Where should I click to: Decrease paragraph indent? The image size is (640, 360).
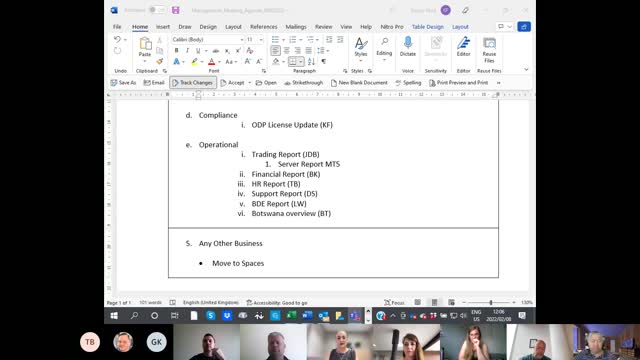pyautogui.click(x=329, y=40)
